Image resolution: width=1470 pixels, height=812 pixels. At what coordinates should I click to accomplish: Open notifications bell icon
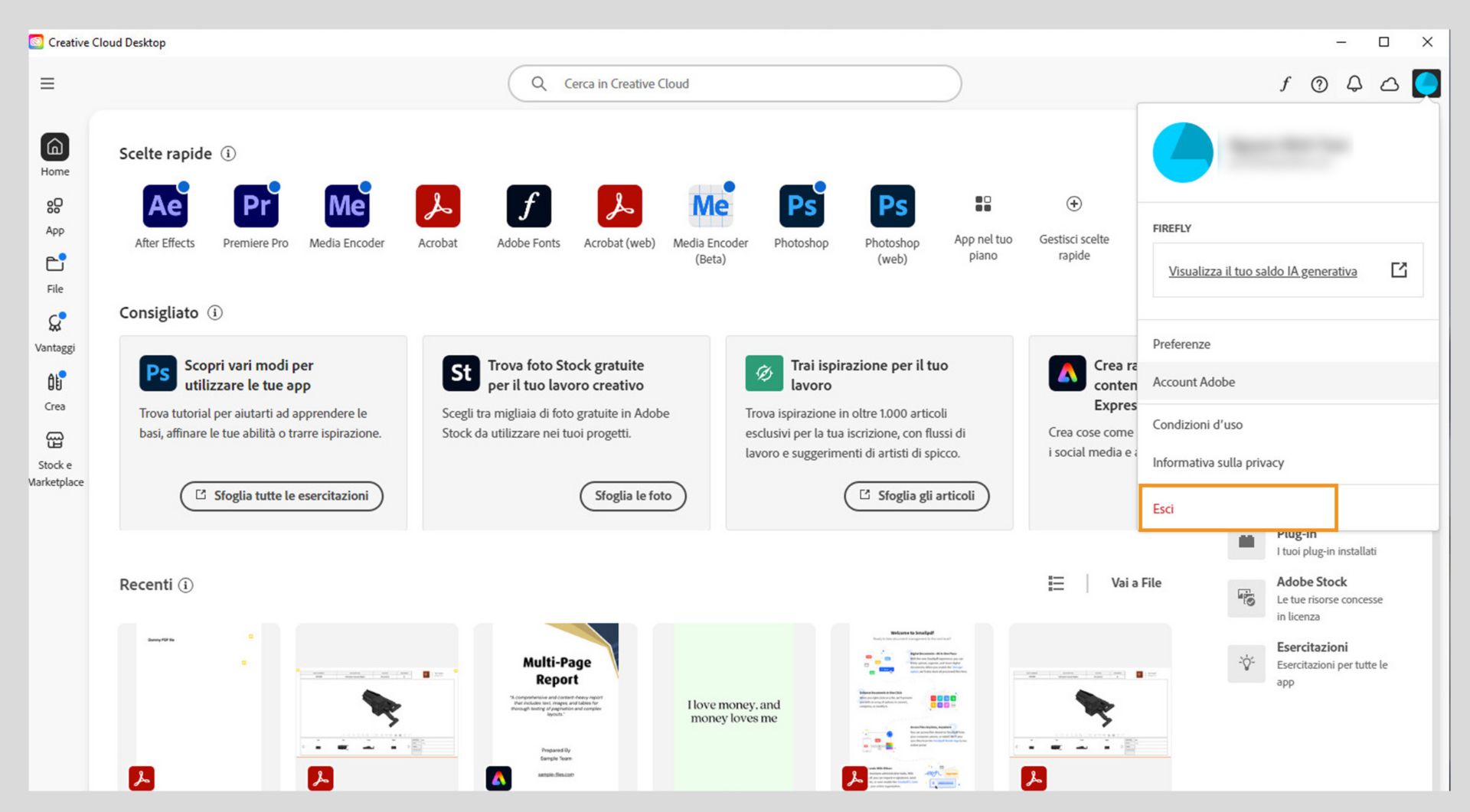pos(1354,84)
